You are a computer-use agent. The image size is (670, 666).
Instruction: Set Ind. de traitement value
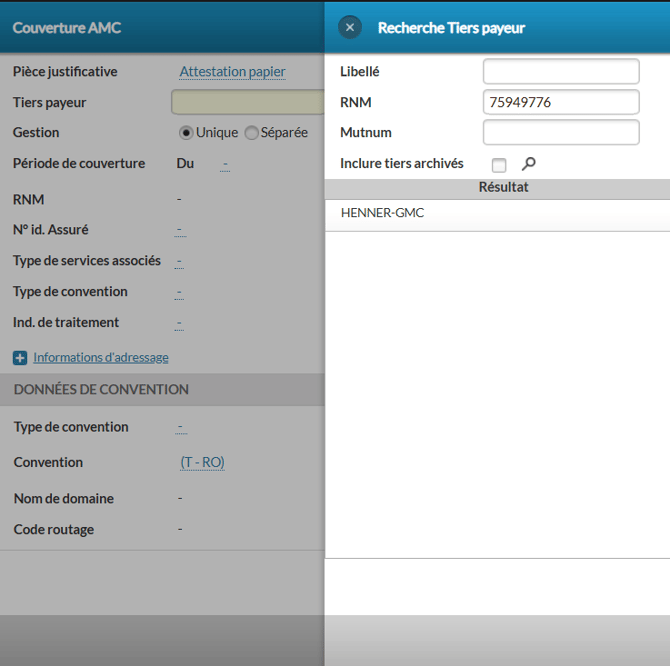click(179, 323)
